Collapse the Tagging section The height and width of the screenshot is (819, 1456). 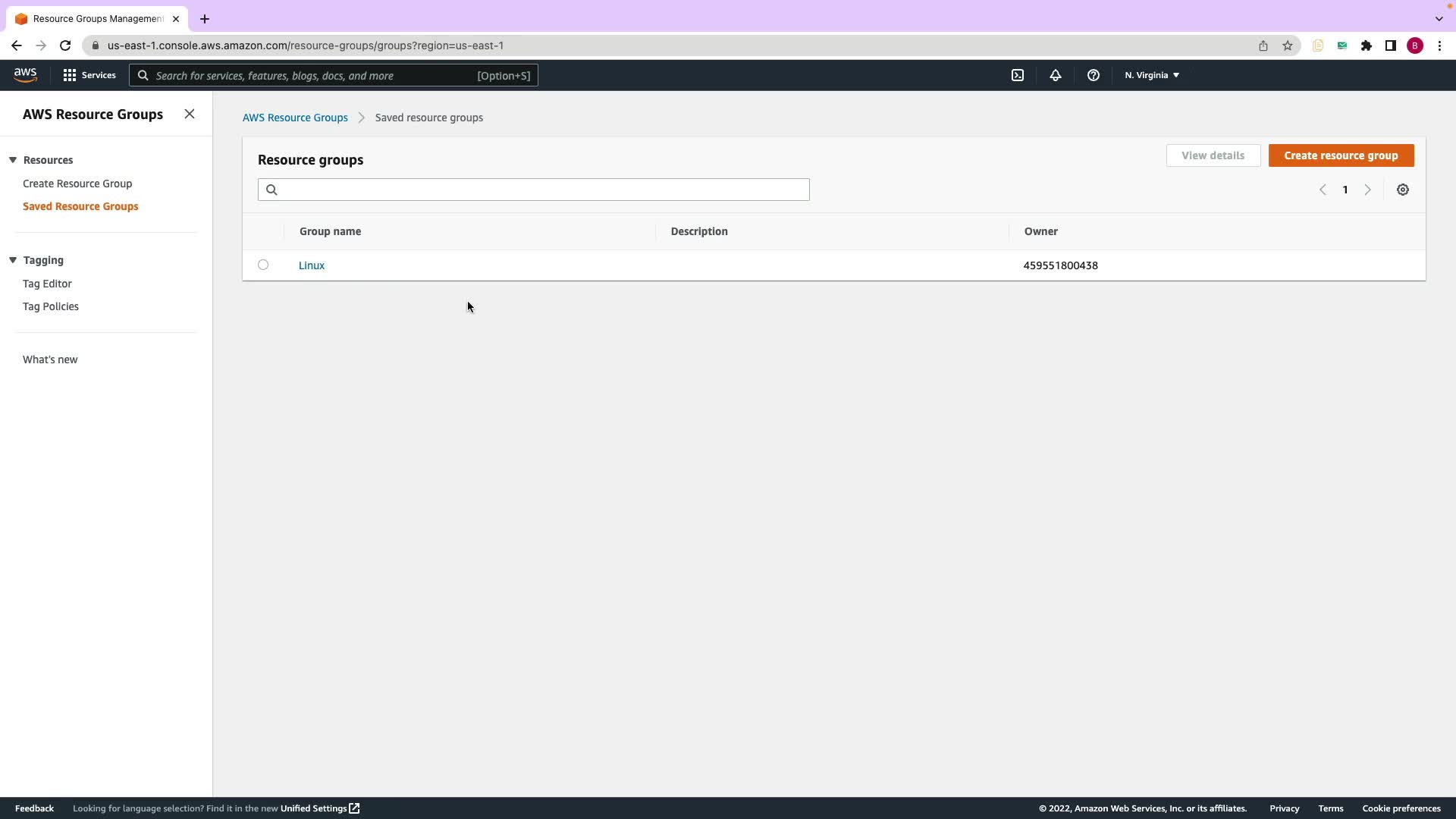click(x=13, y=260)
